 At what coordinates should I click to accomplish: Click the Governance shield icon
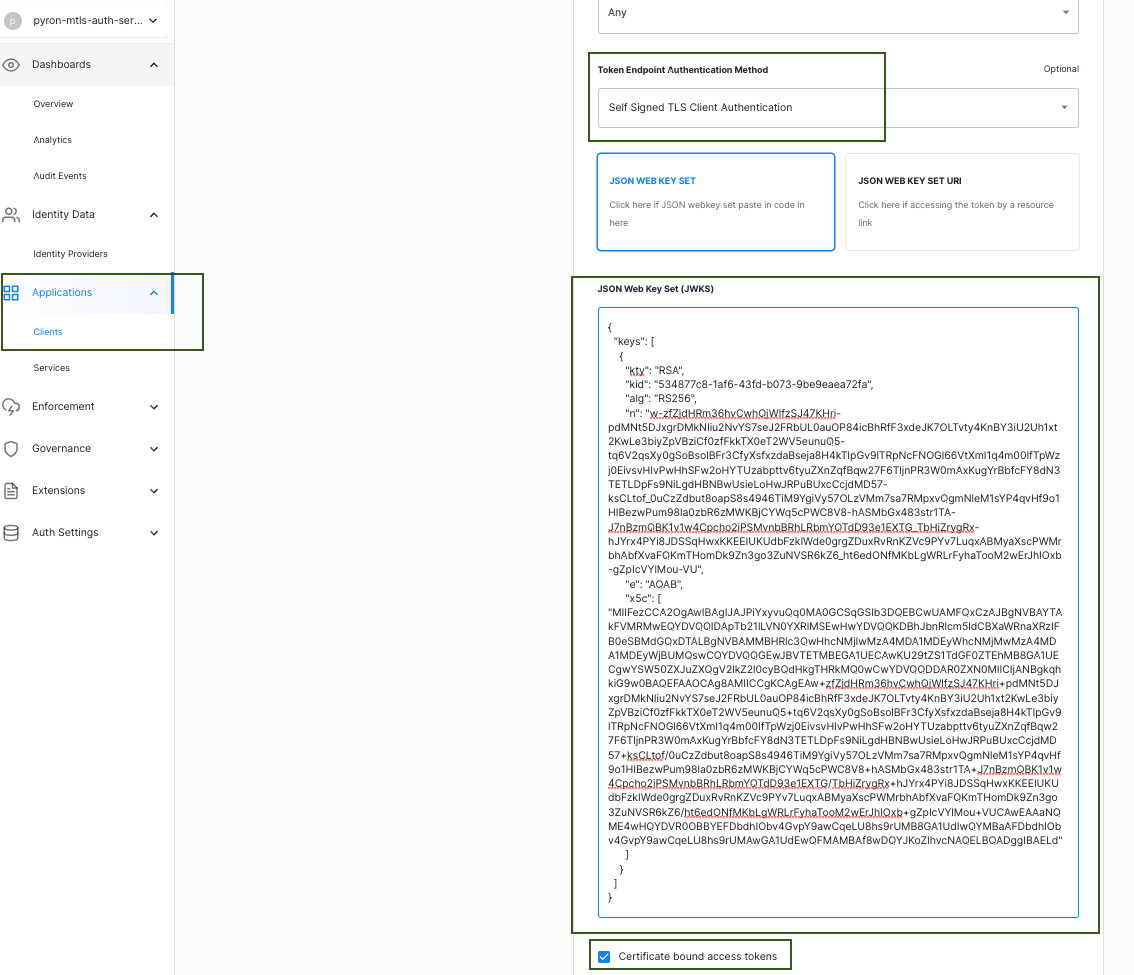[x=12, y=449]
